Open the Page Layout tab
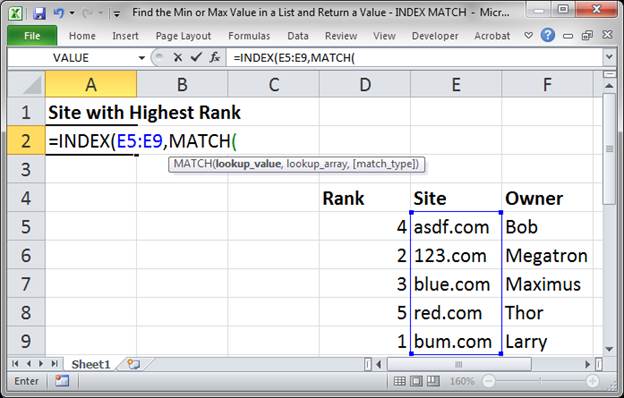 183,36
